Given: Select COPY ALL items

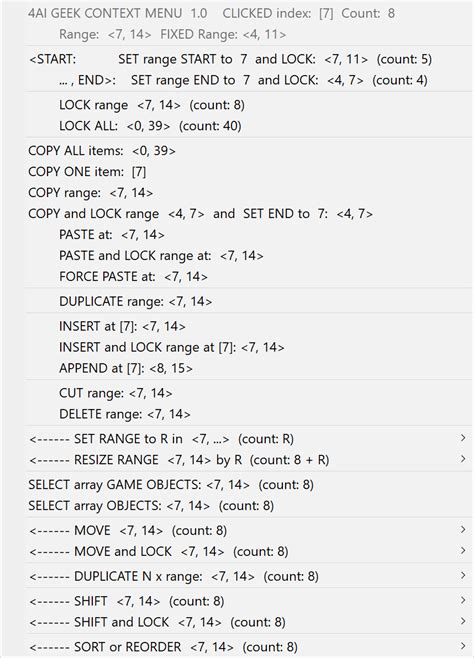Looking at the screenshot, I should pos(248,151).
